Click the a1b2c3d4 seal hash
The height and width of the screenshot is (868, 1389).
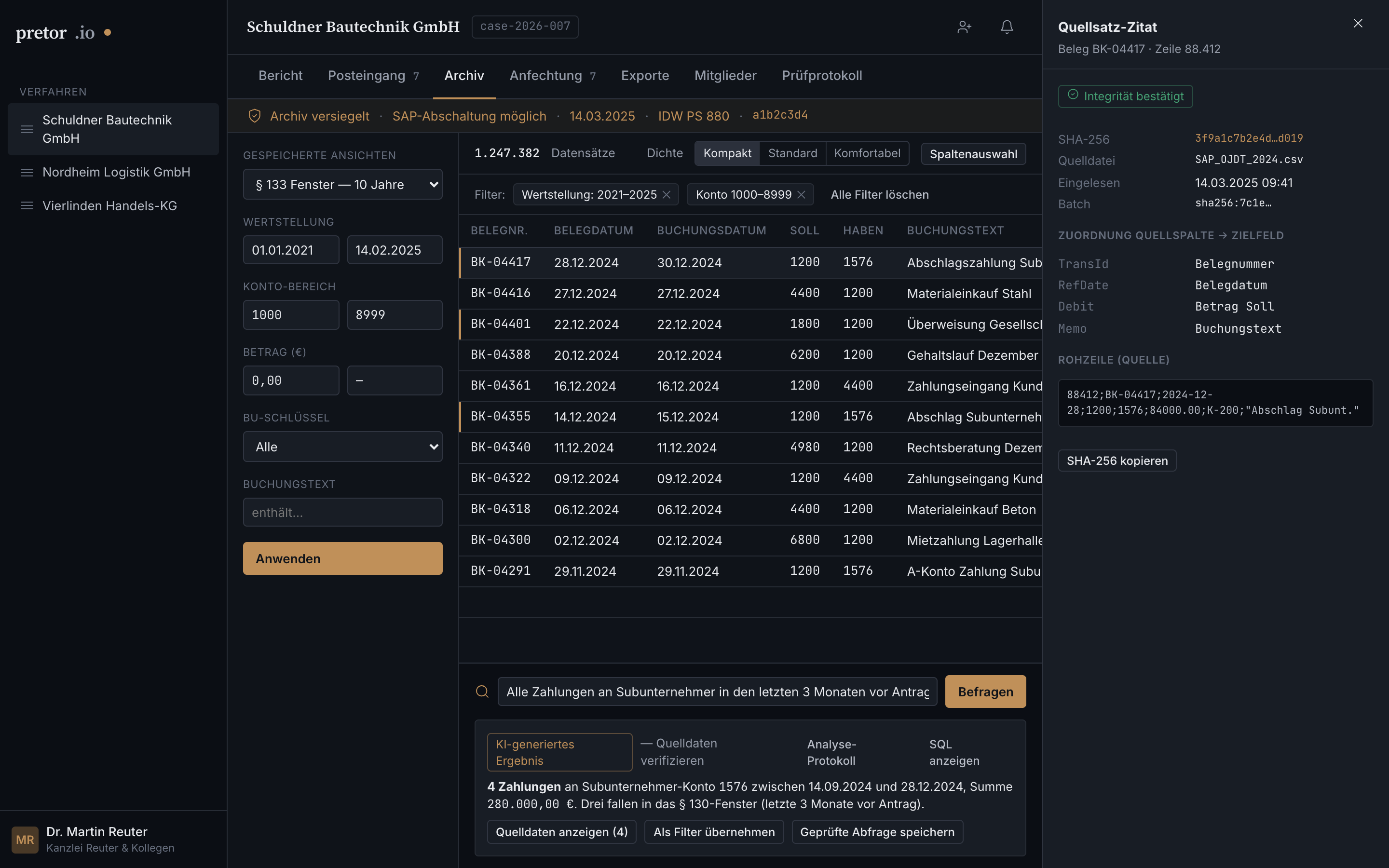click(x=779, y=115)
